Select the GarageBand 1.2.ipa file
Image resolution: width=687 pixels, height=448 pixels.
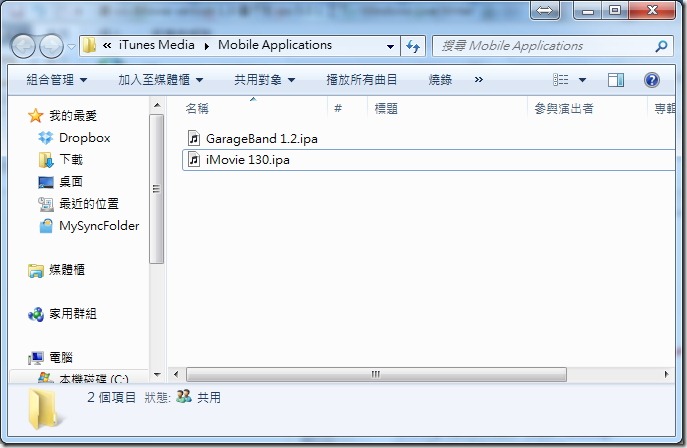262,139
